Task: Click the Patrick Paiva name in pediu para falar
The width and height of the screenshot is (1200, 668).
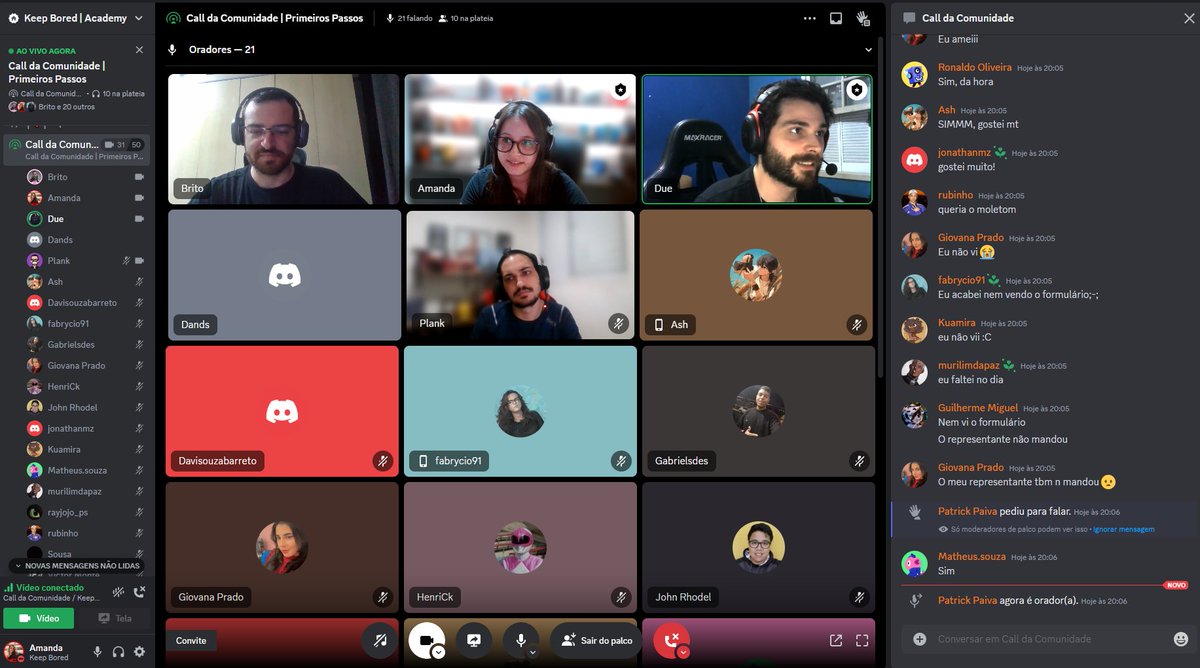Action: 967,511
